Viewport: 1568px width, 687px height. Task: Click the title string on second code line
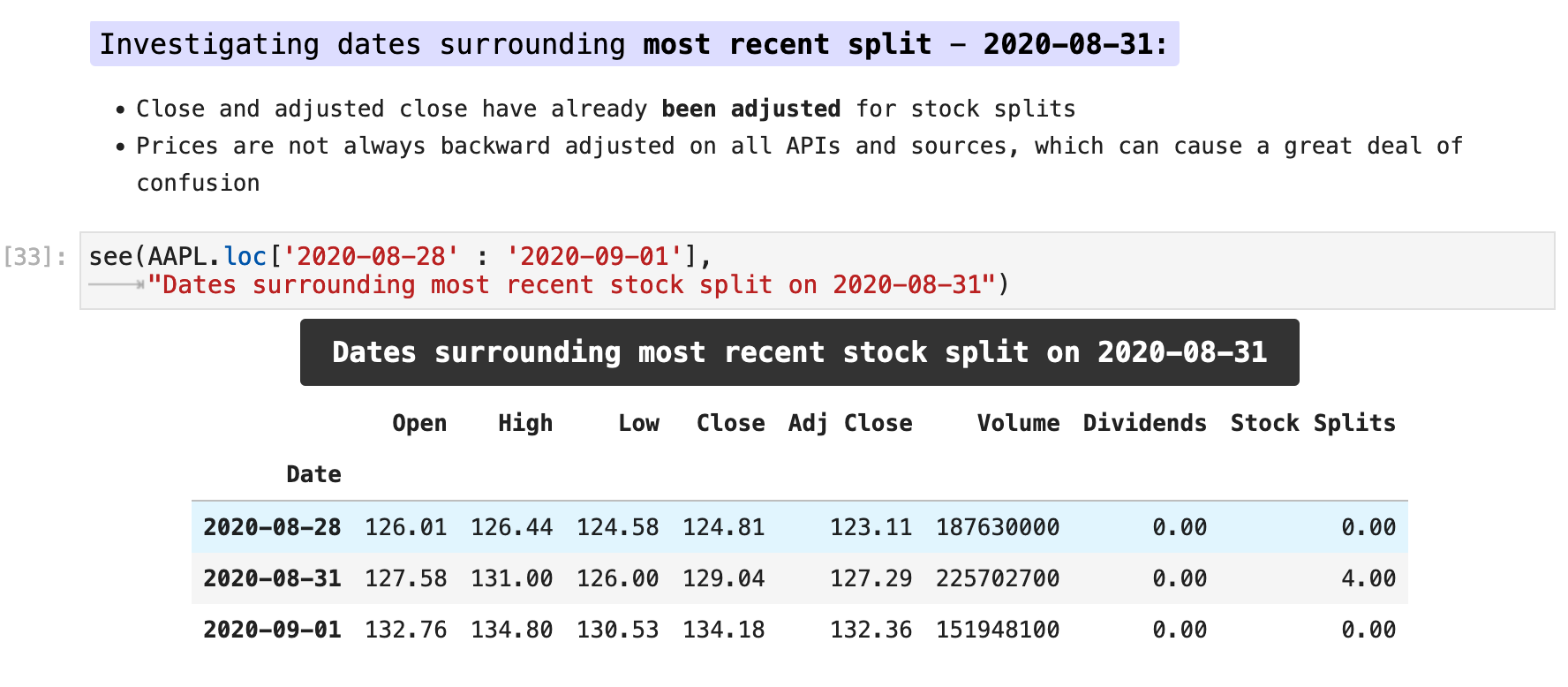click(572, 284)
